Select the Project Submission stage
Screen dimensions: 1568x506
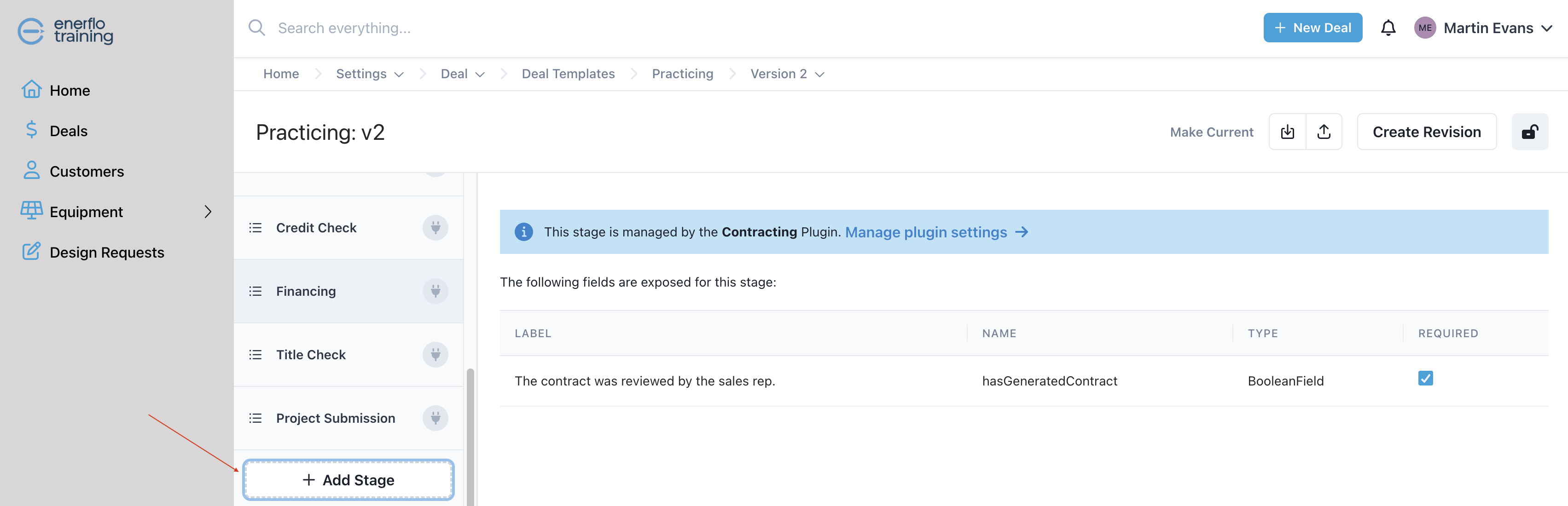348,419
